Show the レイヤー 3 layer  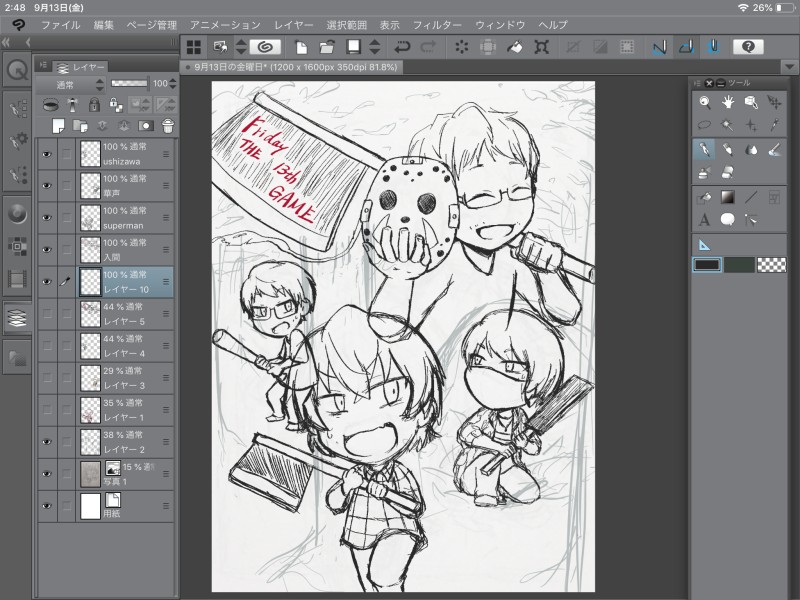pos(47,378)
